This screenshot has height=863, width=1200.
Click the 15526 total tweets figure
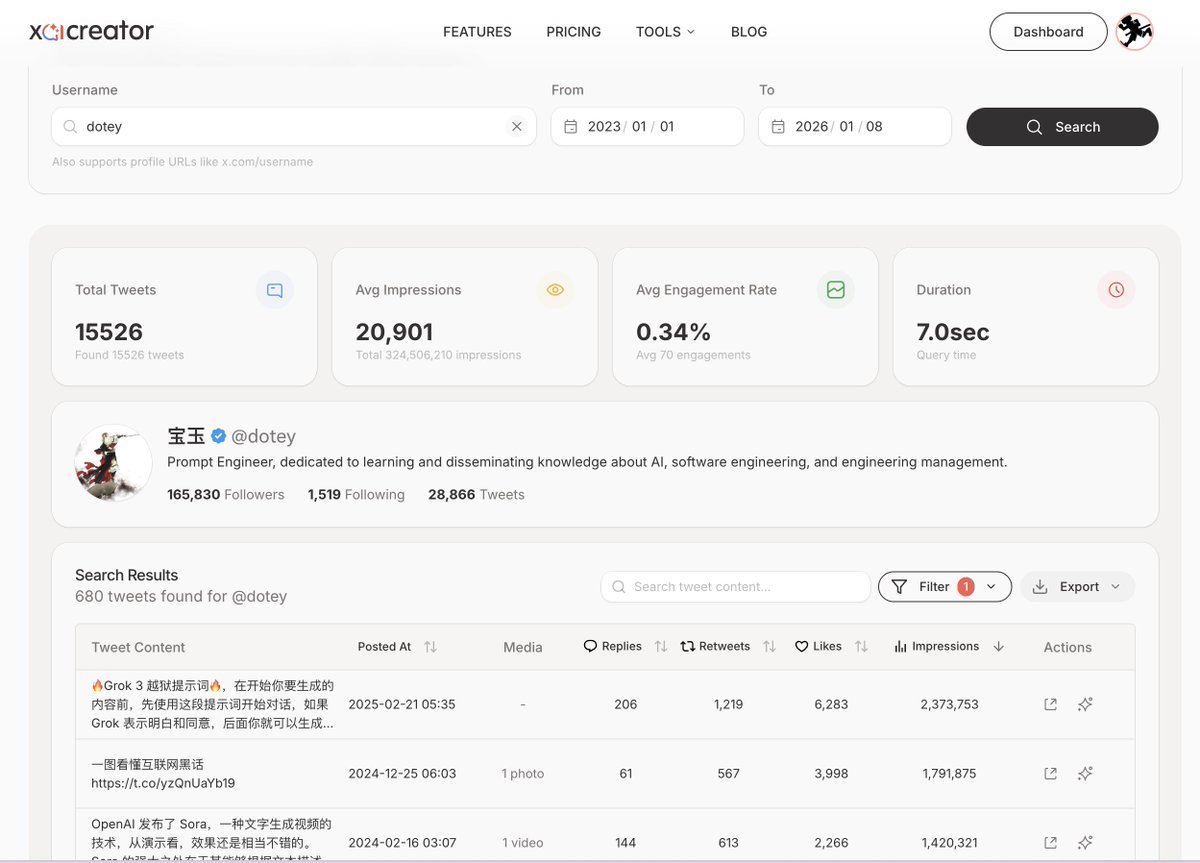109,332
